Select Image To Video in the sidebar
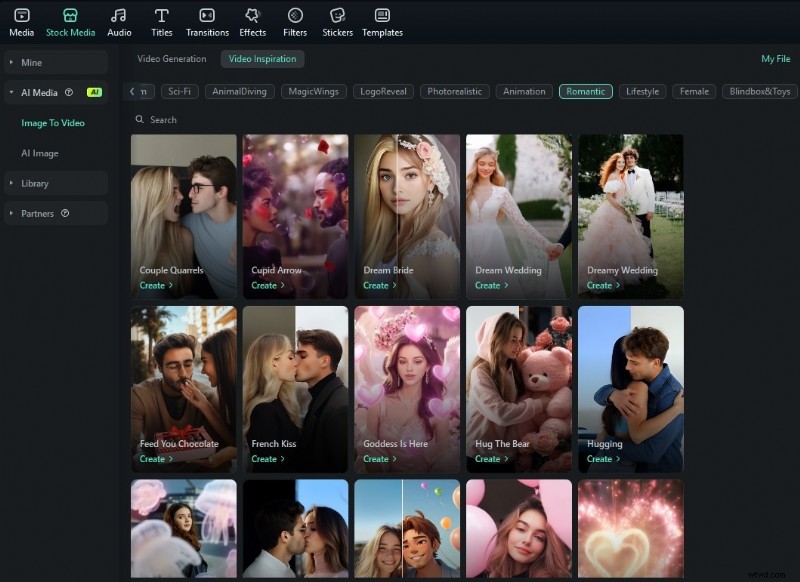Screen dimensions: 800x582 52,121
